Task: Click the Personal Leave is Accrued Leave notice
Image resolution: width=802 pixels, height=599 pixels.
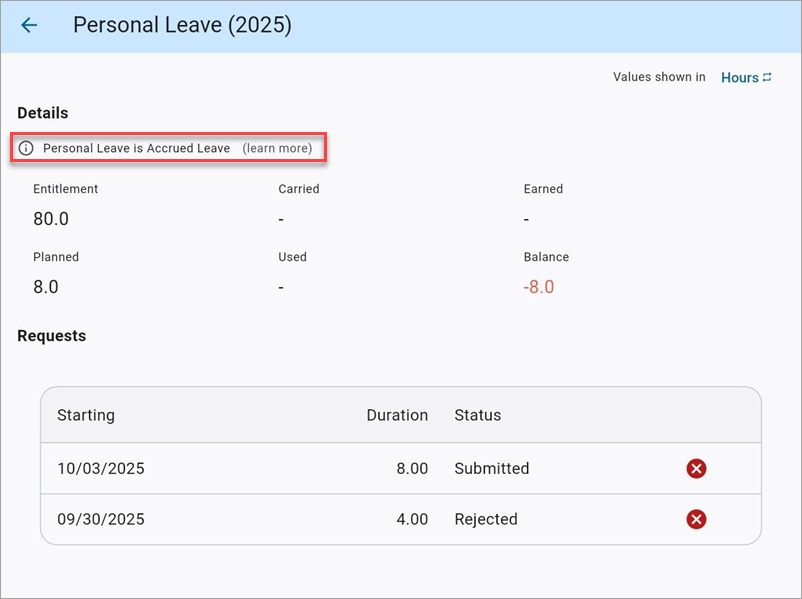Action: click(x=136, y=148)
